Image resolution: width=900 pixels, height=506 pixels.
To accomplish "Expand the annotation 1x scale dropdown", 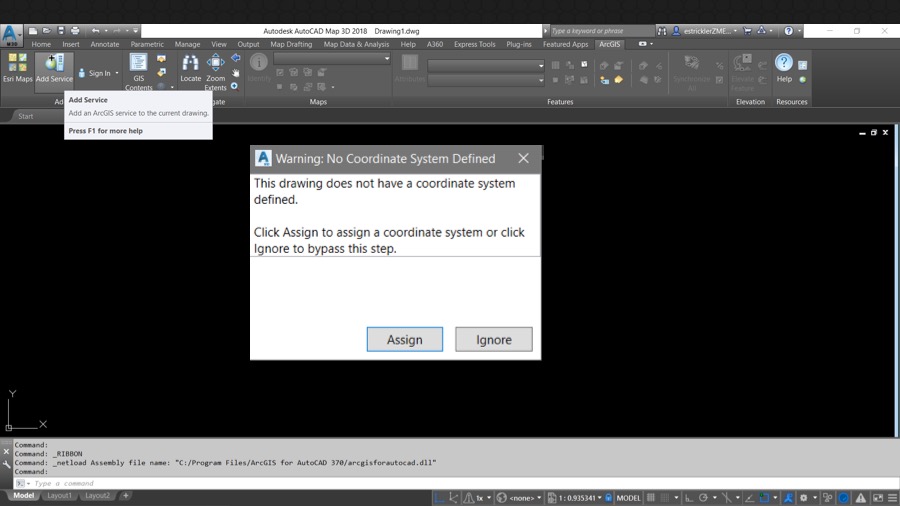I will pos(488,498).
